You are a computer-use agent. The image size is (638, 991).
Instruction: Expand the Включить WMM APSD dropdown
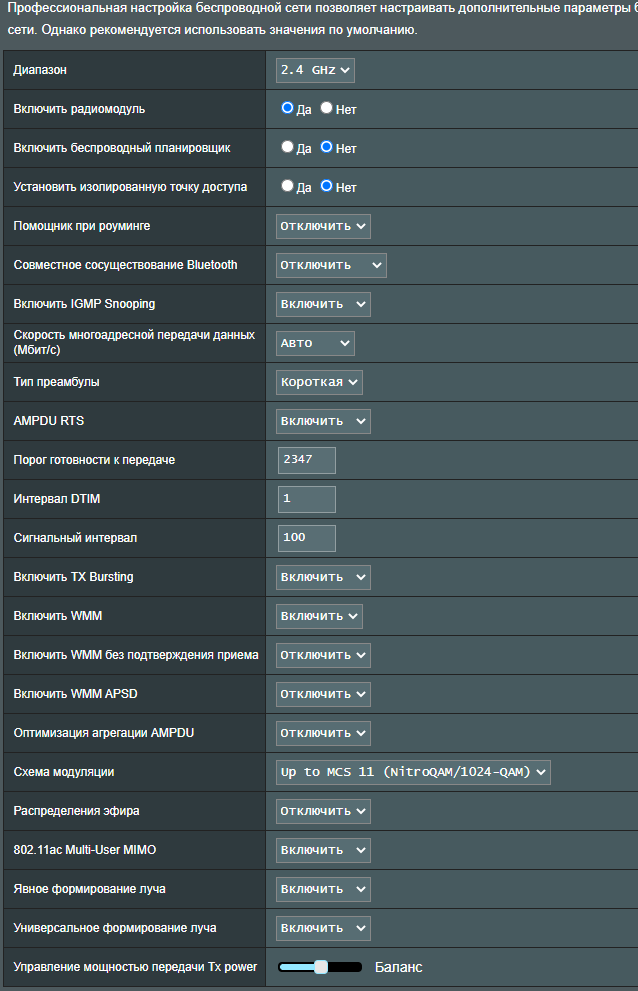323,694
